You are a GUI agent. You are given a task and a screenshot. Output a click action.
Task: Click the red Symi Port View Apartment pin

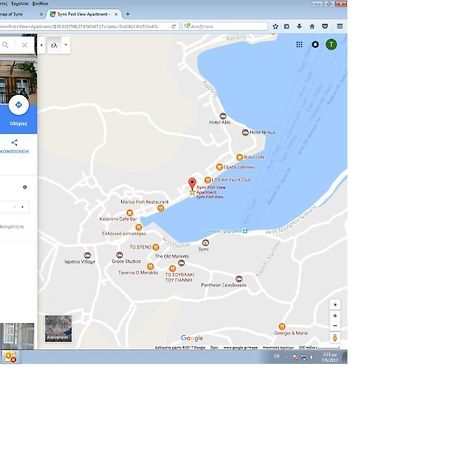(192, 184)
